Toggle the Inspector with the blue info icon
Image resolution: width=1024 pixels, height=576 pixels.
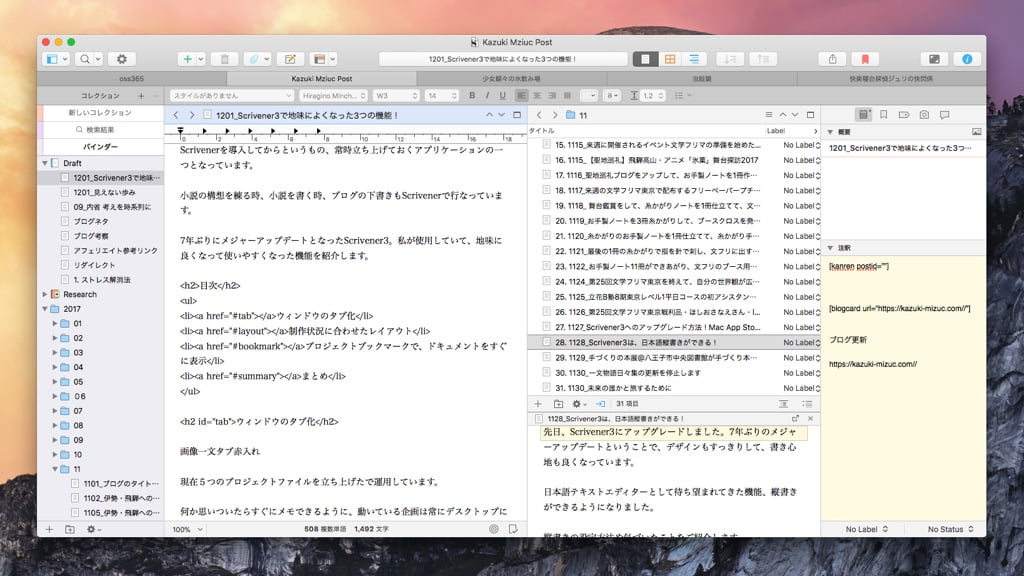pyautogui.click(x=967, y=59)
